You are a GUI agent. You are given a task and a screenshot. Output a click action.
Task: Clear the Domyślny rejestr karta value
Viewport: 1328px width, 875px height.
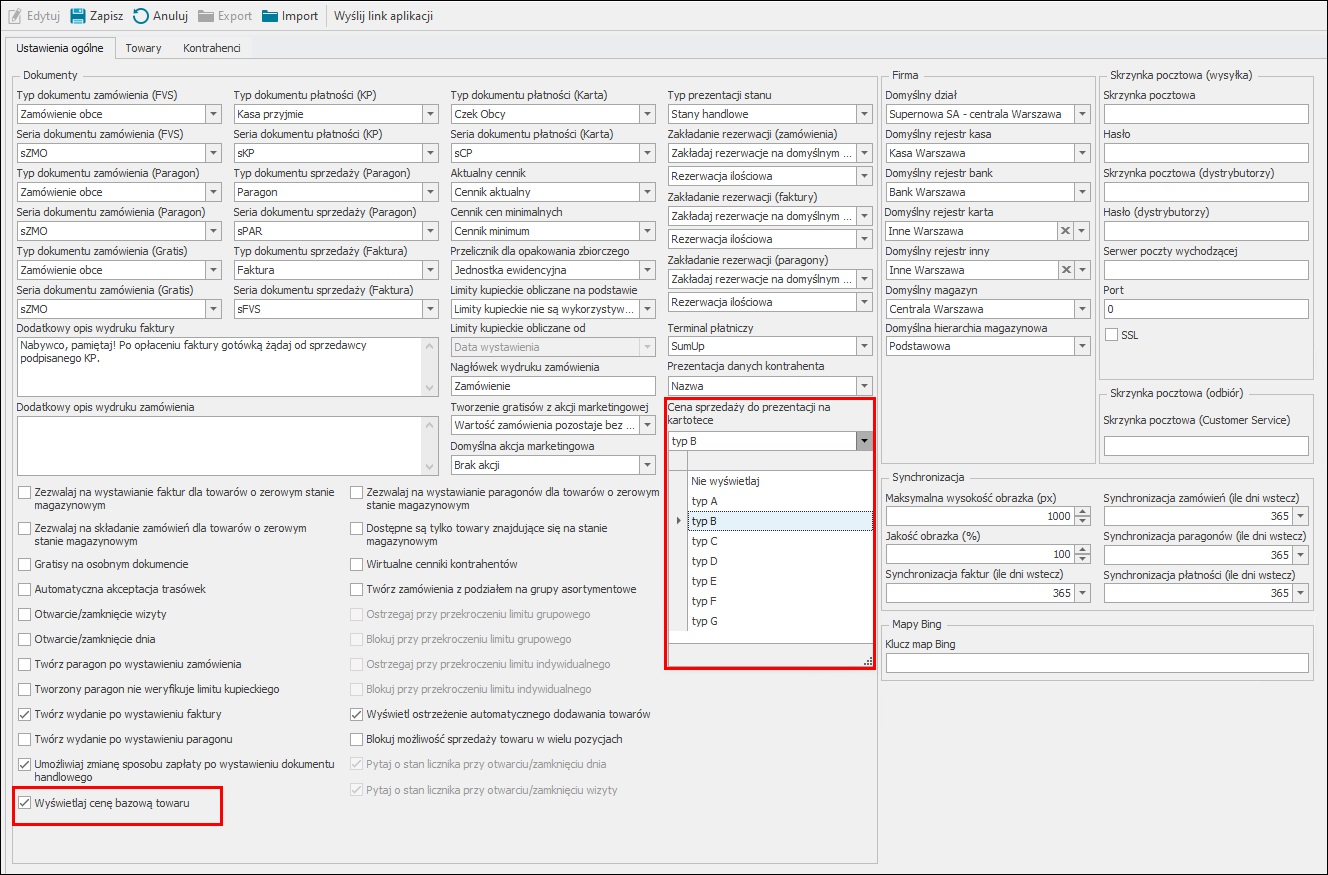point(1066,231)
